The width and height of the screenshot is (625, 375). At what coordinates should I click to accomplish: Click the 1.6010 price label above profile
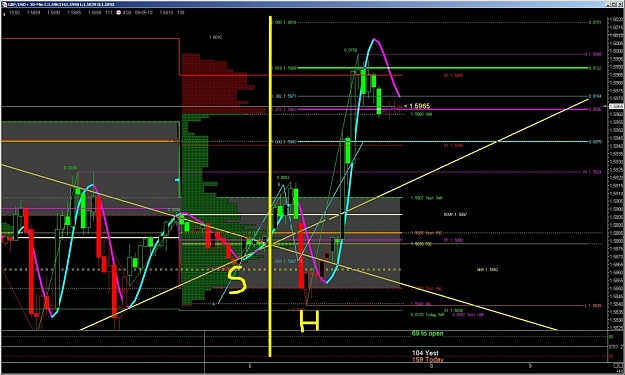(215, 37)
